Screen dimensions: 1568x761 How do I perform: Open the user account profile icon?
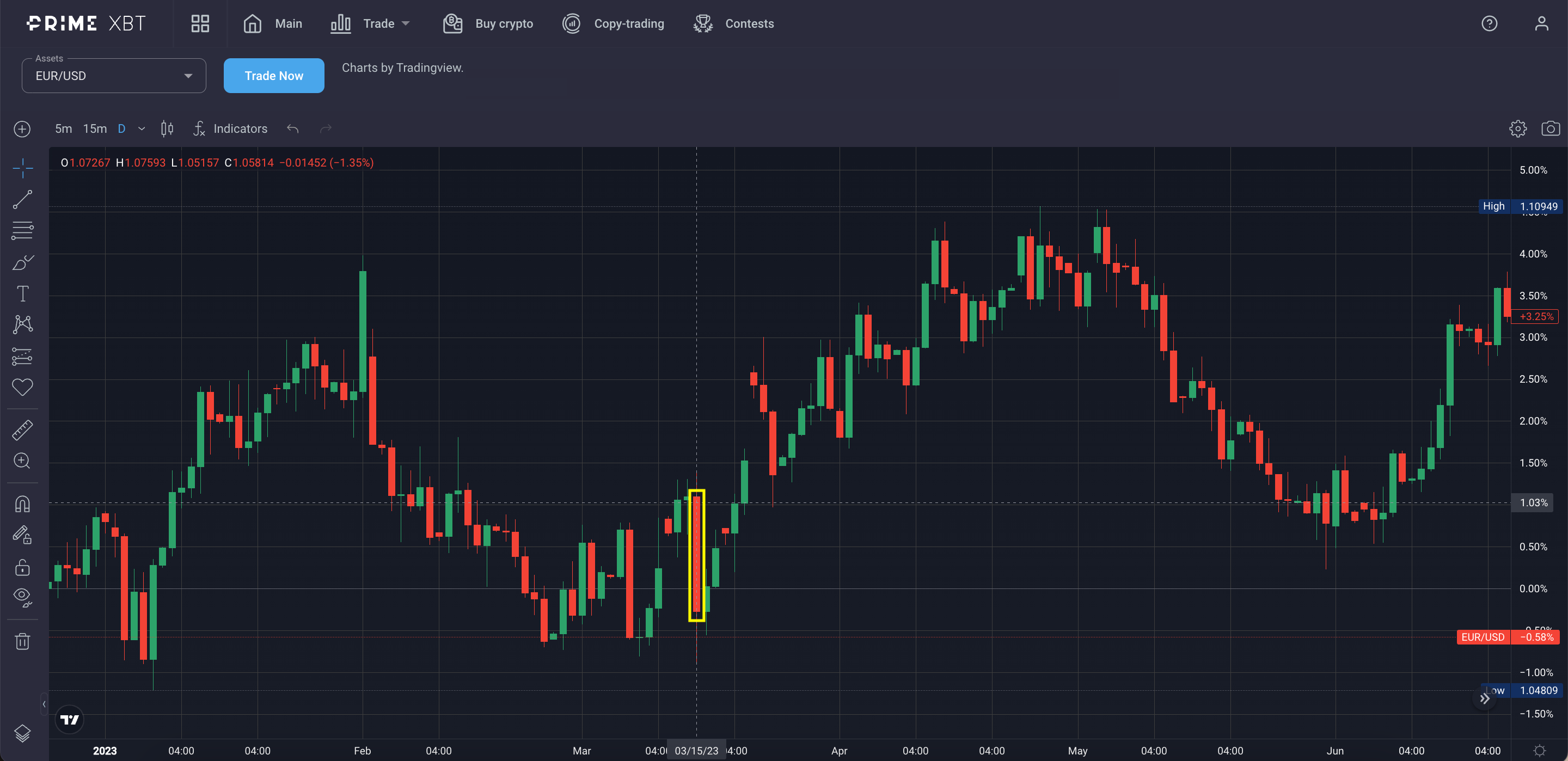pos(1541,24)
